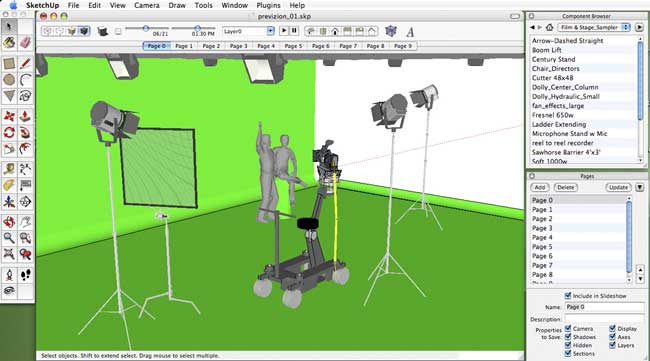Pick the Paint Bucket tool
The height and width of the screenshot is (361, 650).
9,42
